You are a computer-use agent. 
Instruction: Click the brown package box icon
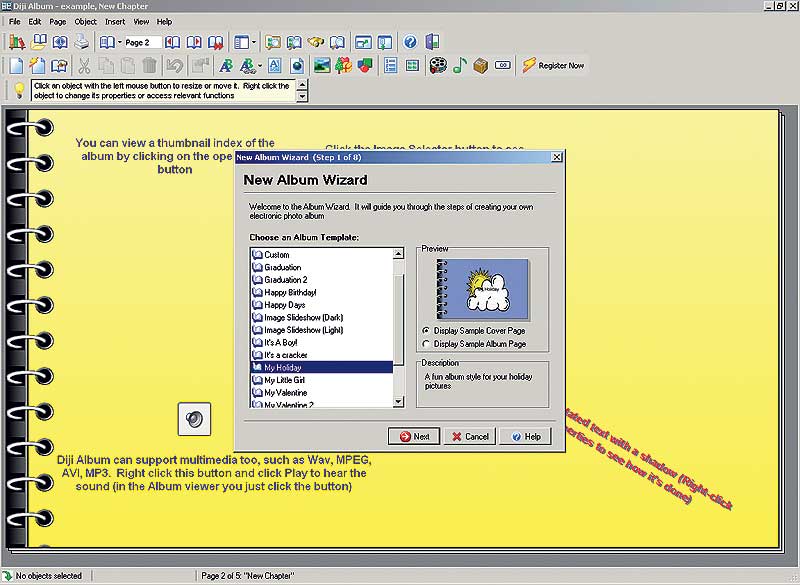(x=481, y=65)
